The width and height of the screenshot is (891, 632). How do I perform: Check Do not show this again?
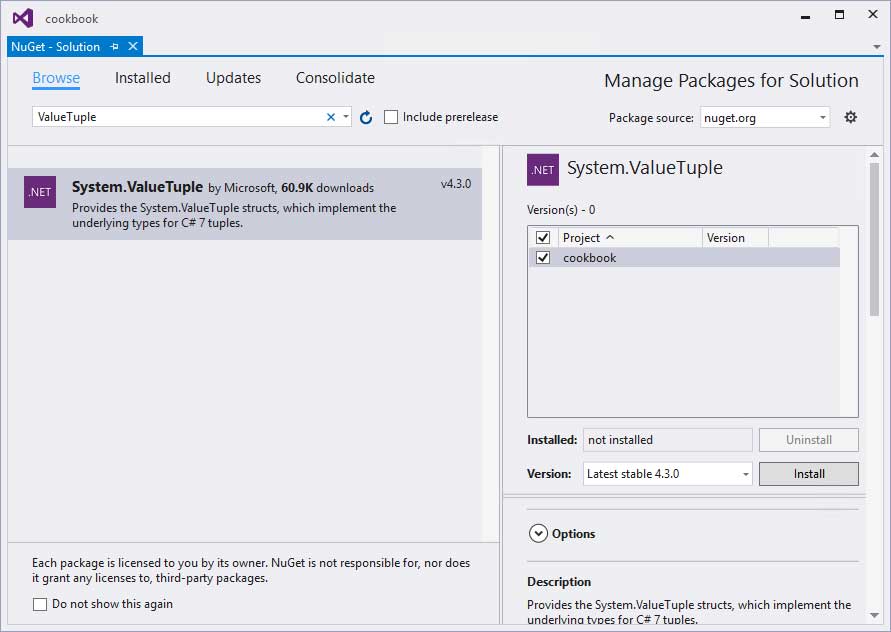40,604
